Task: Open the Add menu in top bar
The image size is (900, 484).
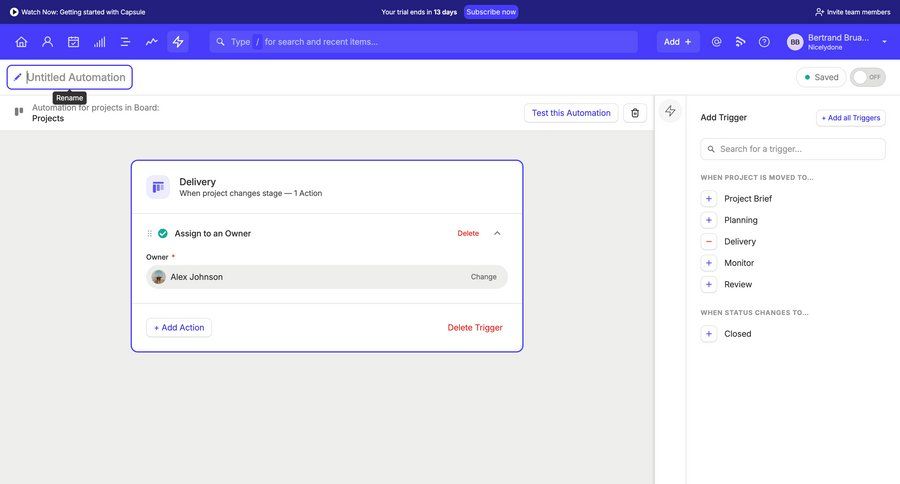Action: [677, 42]
